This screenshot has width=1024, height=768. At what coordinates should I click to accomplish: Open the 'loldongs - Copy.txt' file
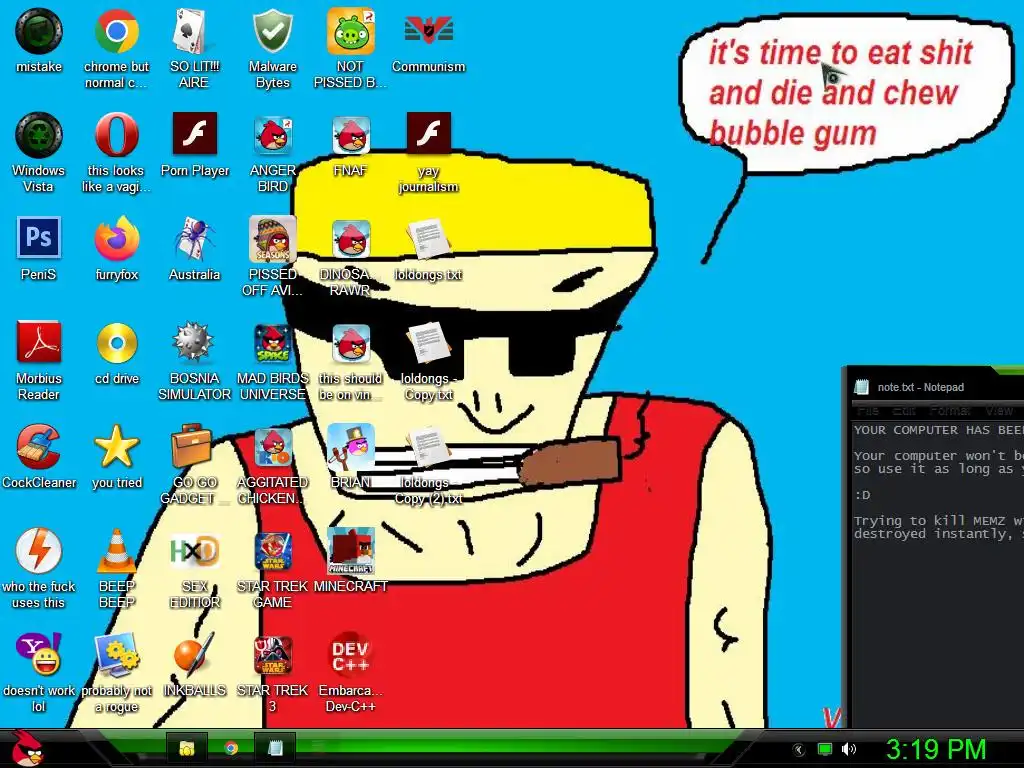point(428,342)
